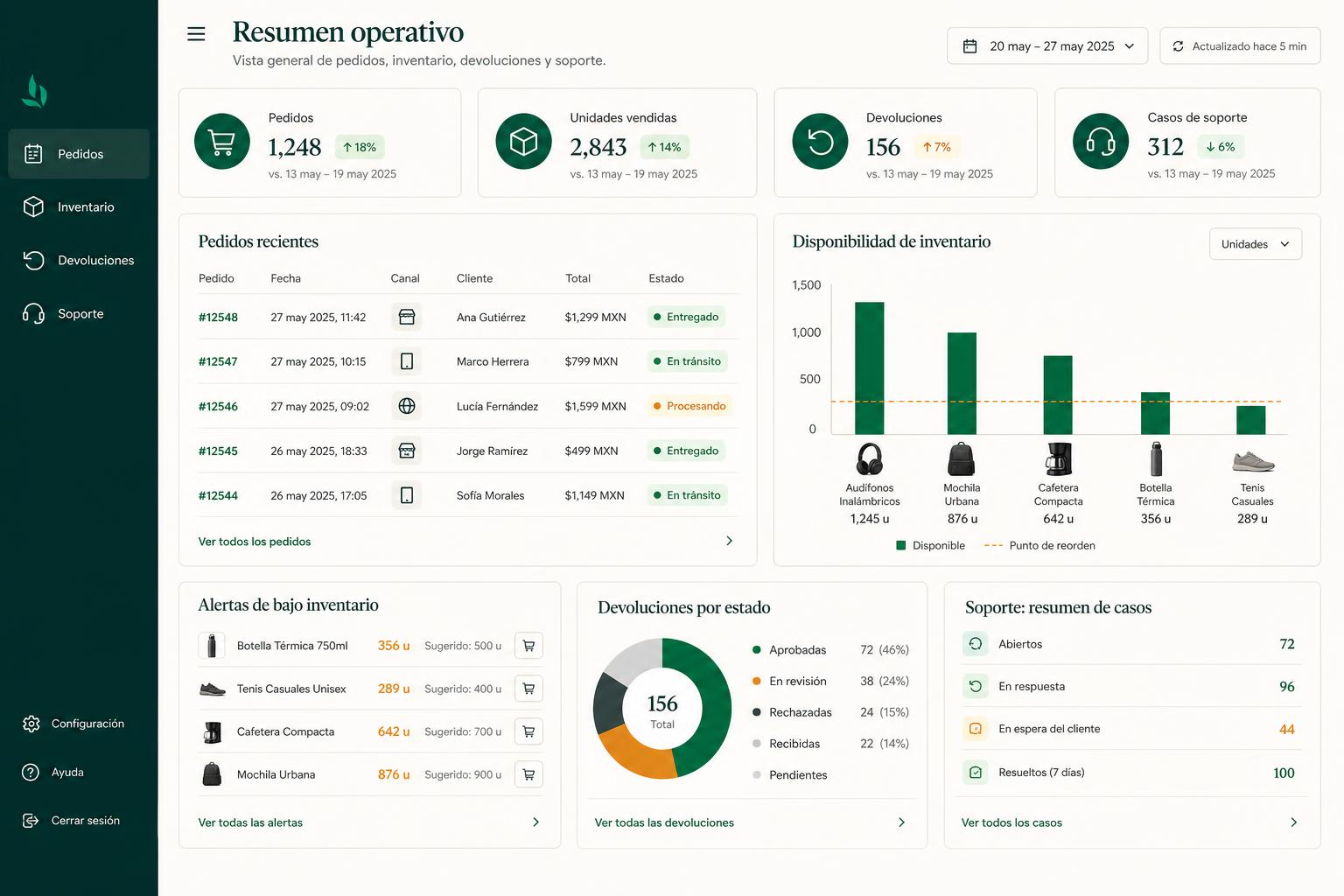Click the reorder cart icon for Mochila Urbana
Viewport: 1344px width, 896px height.
(x=528, y=774)
